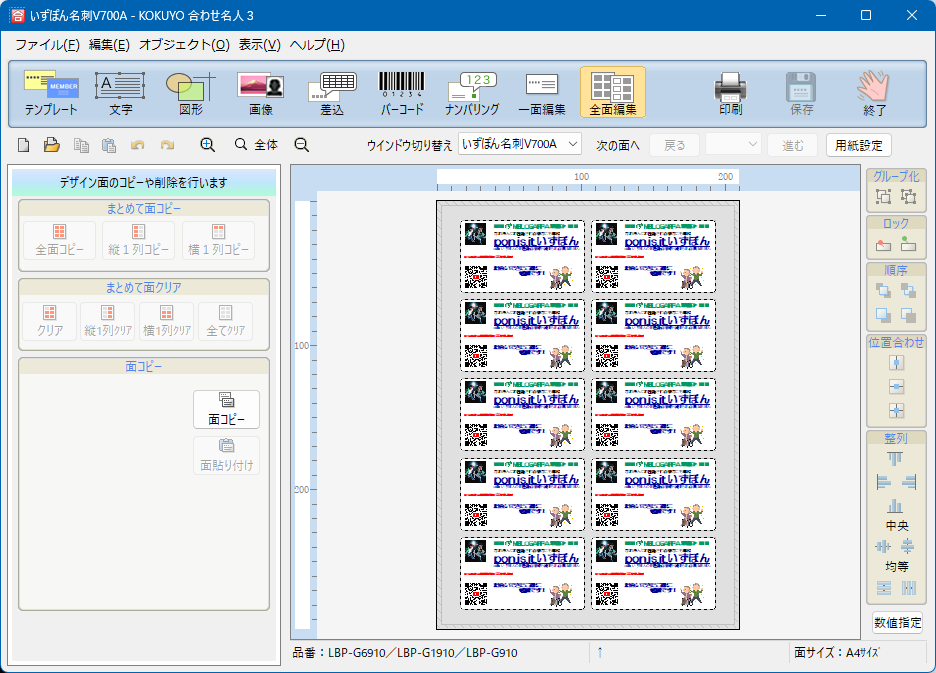Click the undo arrow icon

(138, 145)
